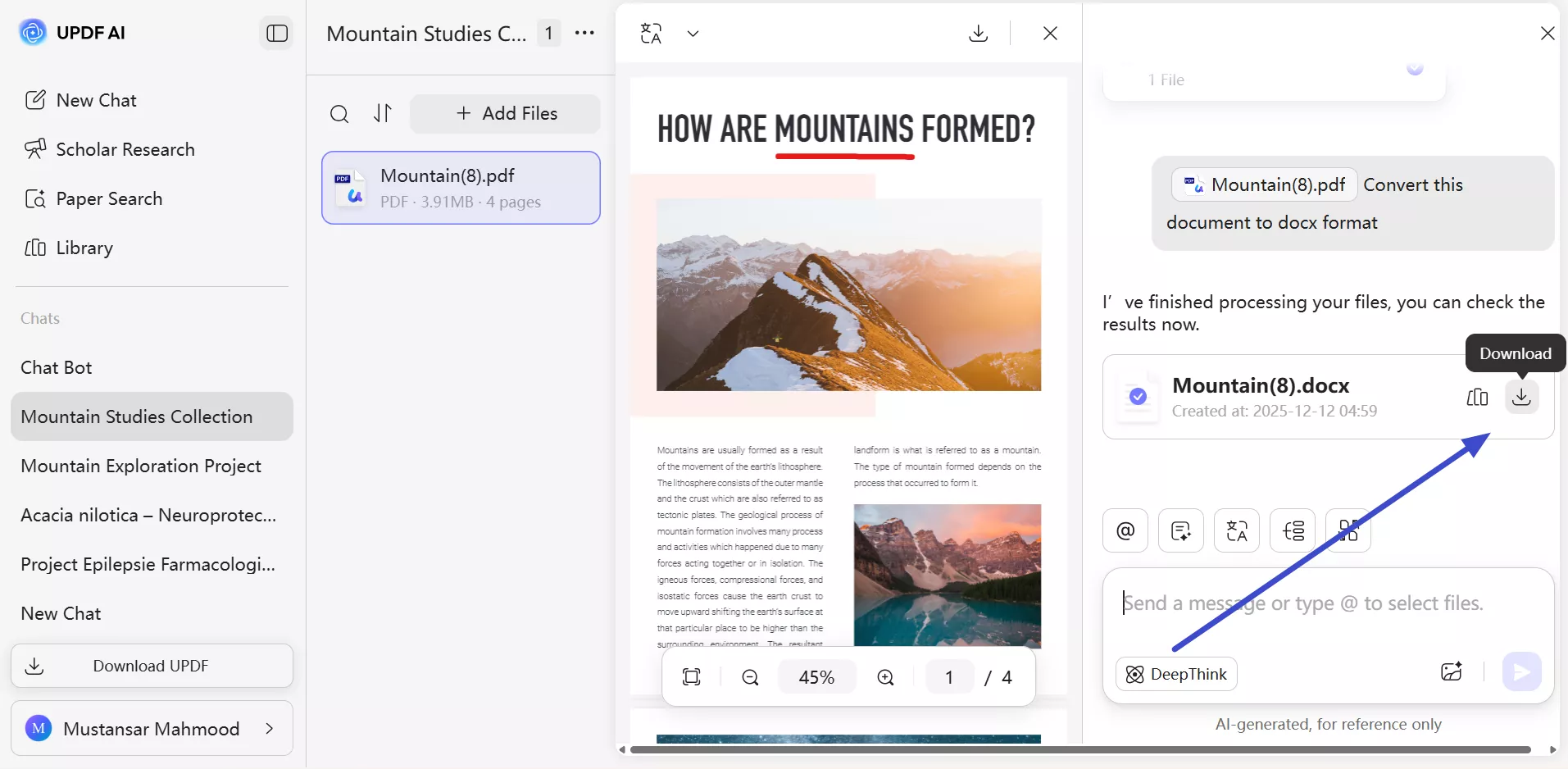The image size is (1568, 769).
Task: Click the page number field showing 1
Action: [x=949, y=677]
